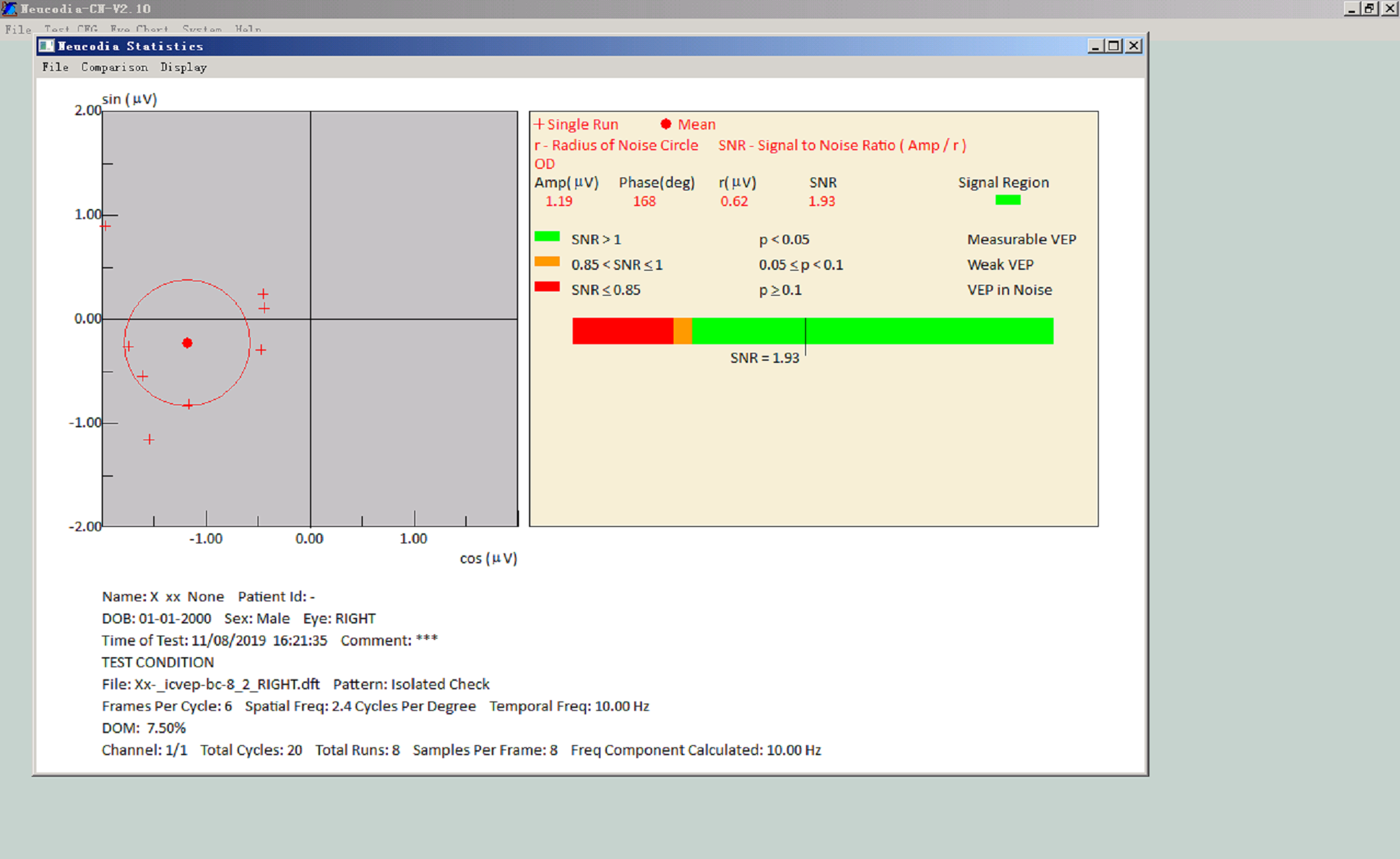The height and width of the screenshot is (859, 1400).
Task: Click the green Signal Region swatch
Action: pos(1008,200)
